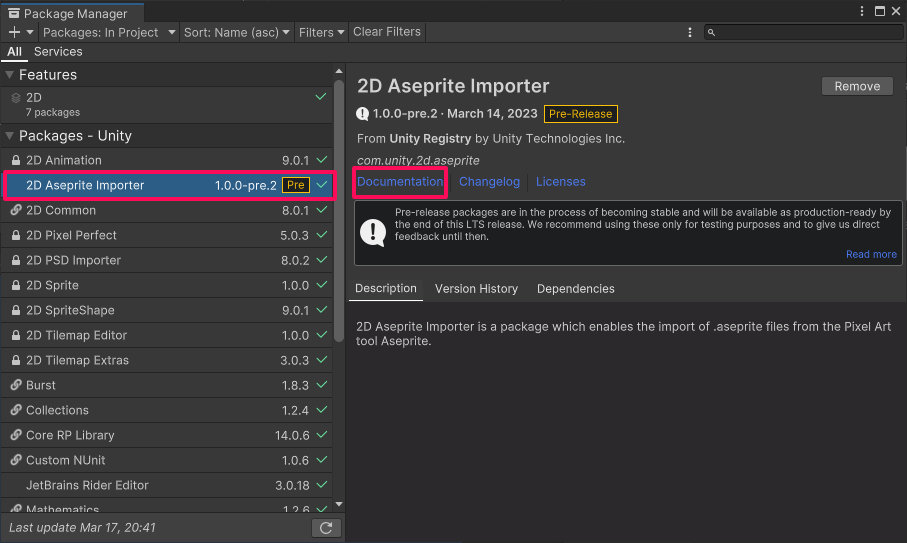Click the lock icon beside 2D Tilemap Editor

click(x=16, y=335)
